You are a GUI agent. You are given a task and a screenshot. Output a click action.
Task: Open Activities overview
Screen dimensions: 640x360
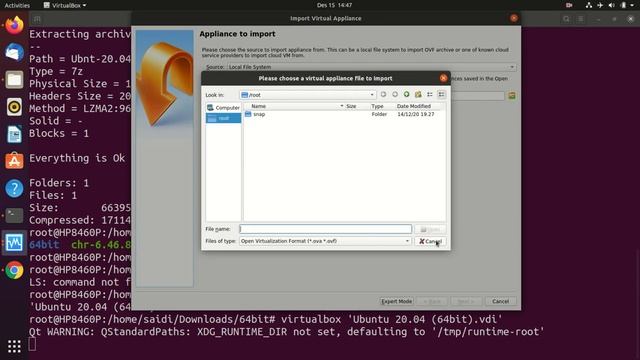pyautogui.click(x=17, y=5)
